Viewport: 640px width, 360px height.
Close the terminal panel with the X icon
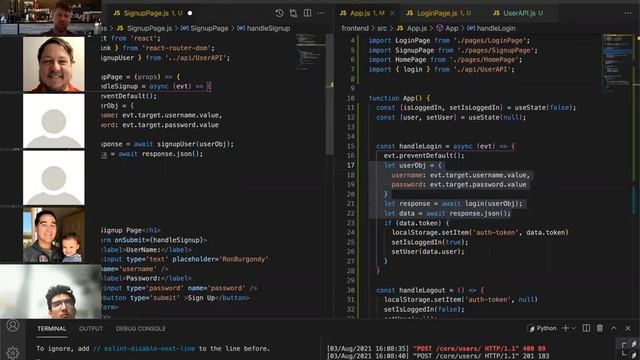628,328
